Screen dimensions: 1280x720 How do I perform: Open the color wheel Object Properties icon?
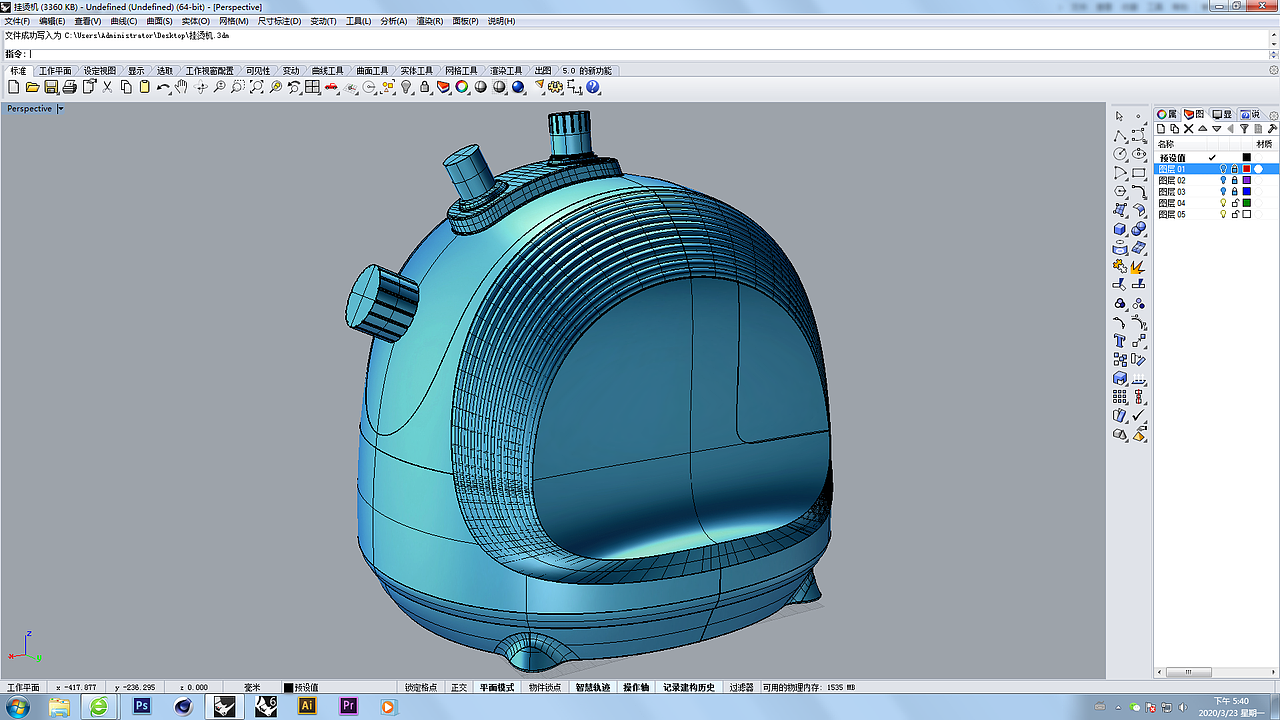coord(462,87)
